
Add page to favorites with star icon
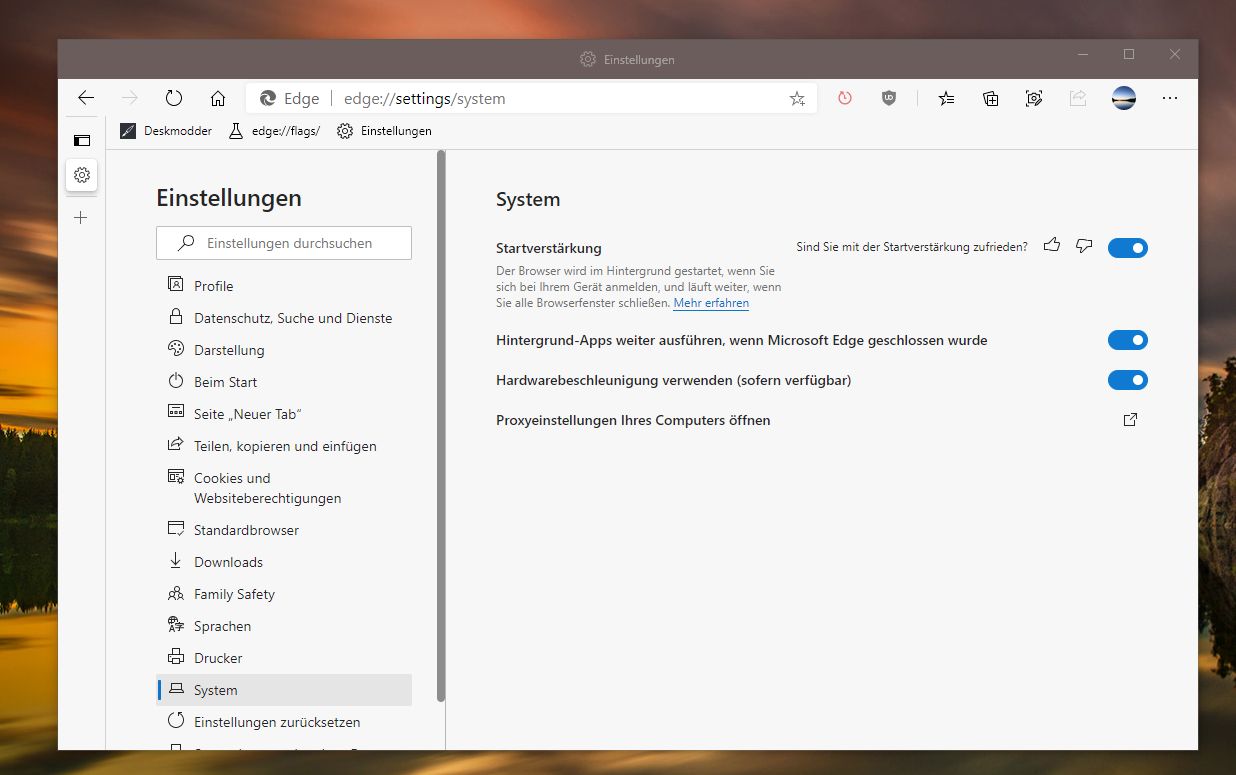click(797, 98)
